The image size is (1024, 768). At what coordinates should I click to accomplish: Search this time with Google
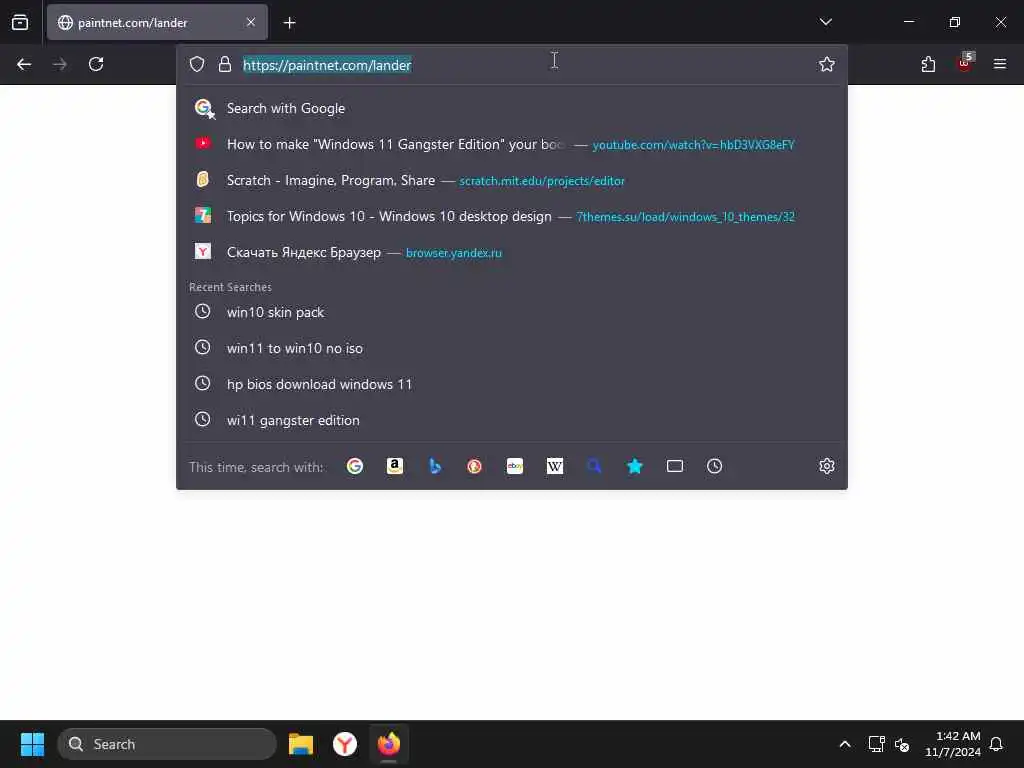pos(355,466)
